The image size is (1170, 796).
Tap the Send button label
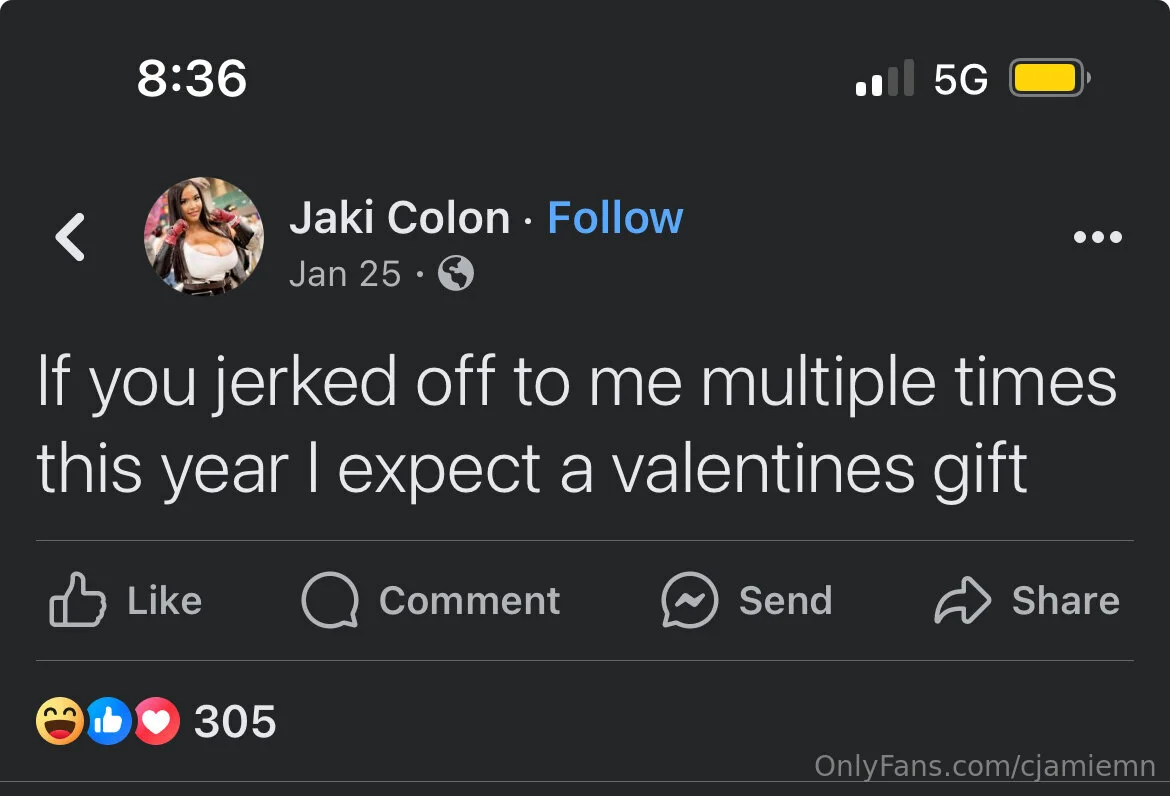tap(785, 601)
